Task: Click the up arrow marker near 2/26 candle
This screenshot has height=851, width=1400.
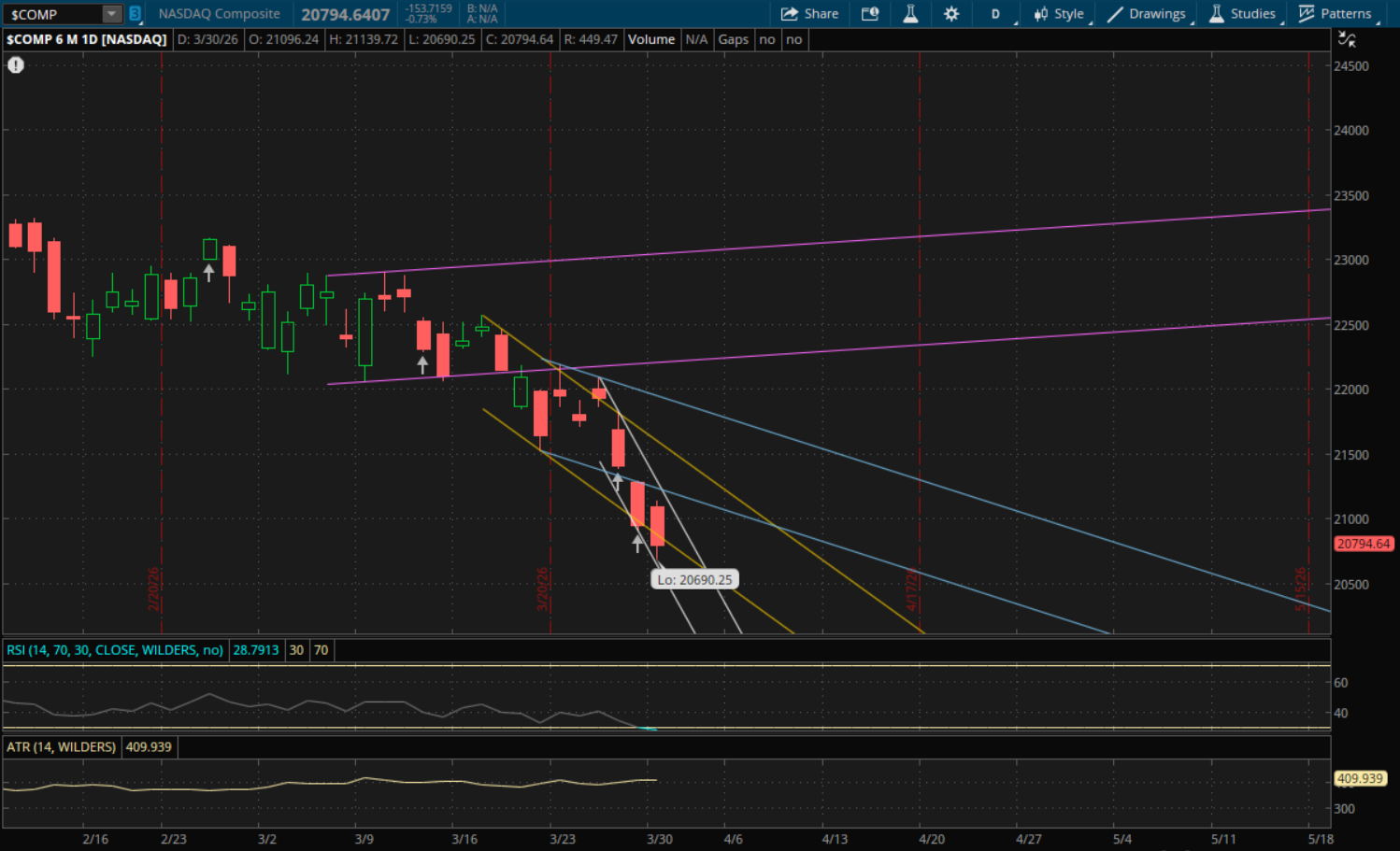Action: pos(208,272)
